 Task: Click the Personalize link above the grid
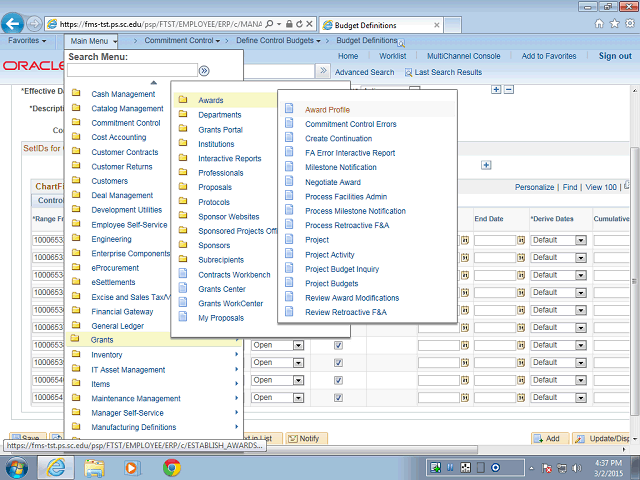pyautogui.click(x=534, y=187)
